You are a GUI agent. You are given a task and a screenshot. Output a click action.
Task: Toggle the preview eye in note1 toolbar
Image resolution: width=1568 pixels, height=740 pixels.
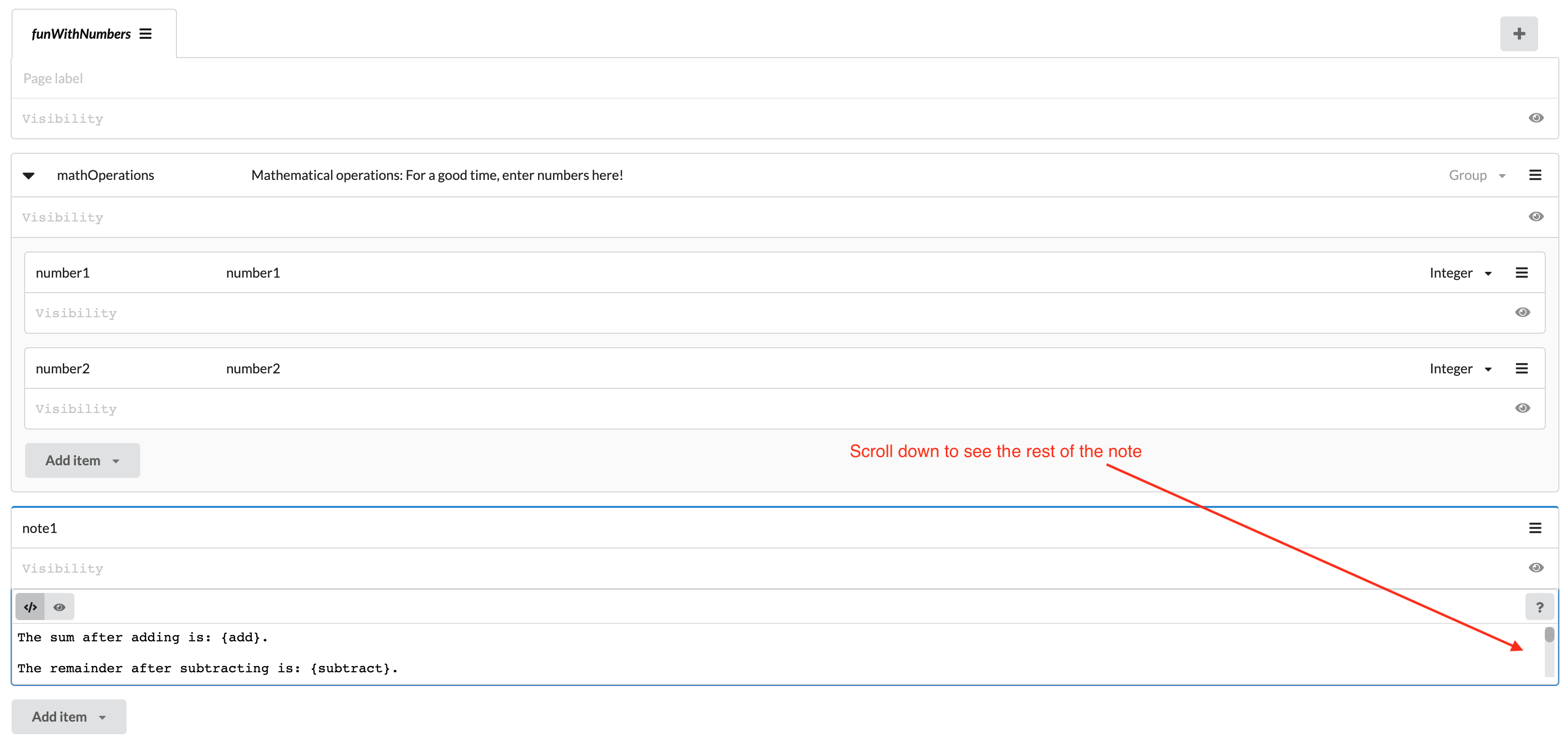[x=59, y=607]
